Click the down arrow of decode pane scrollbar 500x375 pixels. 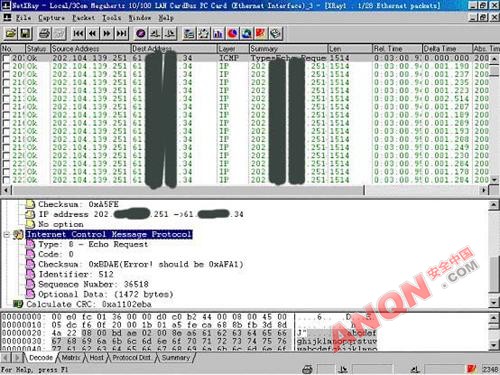494,302
